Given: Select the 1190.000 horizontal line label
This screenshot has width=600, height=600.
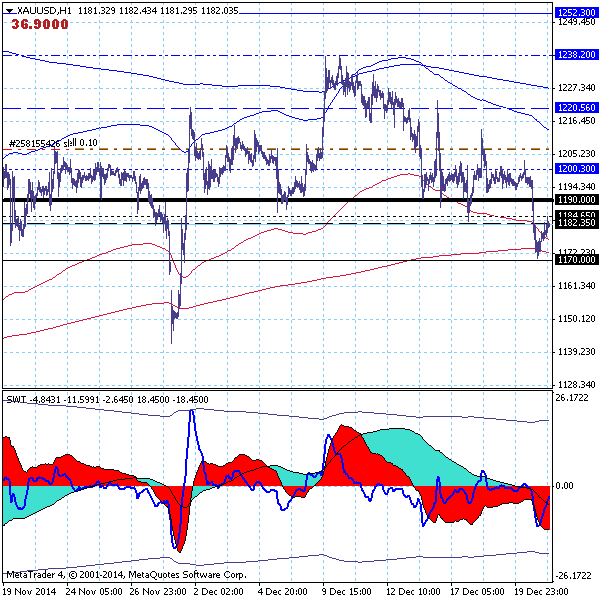Looking at the screenshot, I should [x=576, y=199].
